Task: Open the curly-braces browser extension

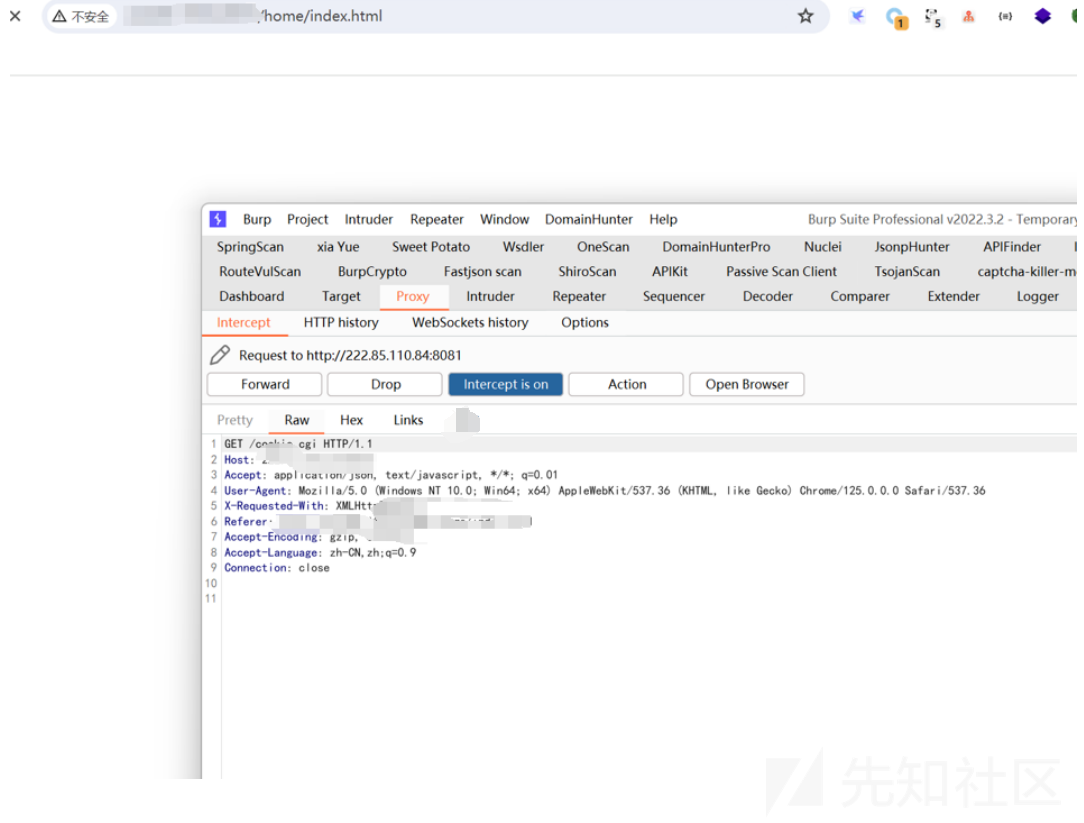Action: [x=1005, y=16]
